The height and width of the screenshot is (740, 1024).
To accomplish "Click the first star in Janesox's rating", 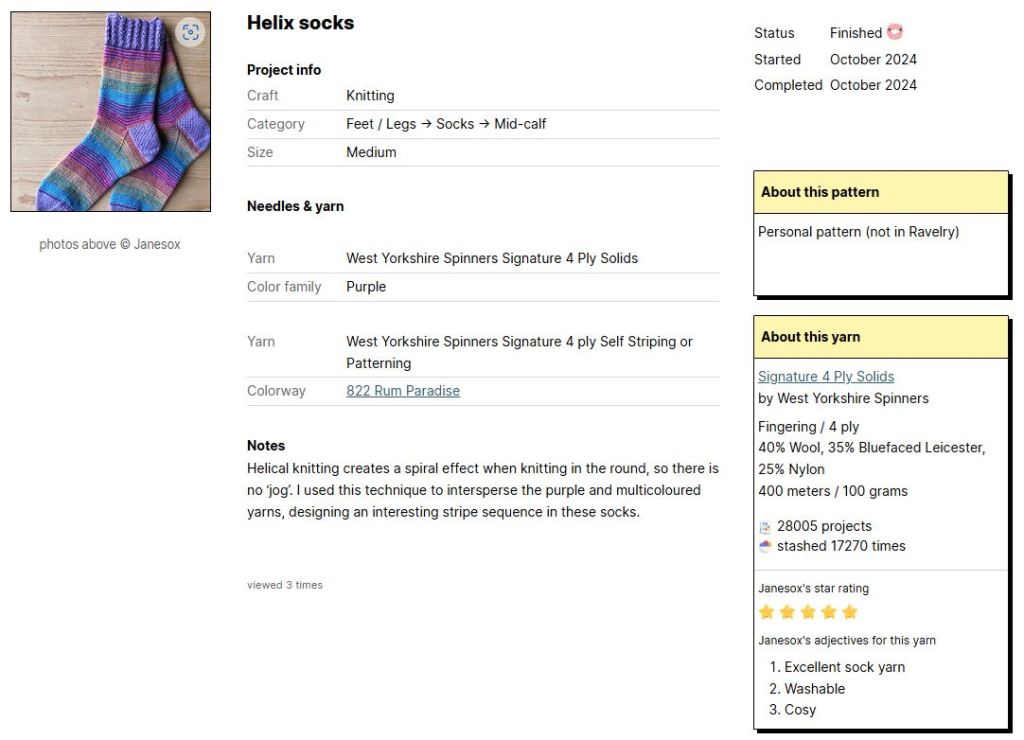I will click(767, 612).
